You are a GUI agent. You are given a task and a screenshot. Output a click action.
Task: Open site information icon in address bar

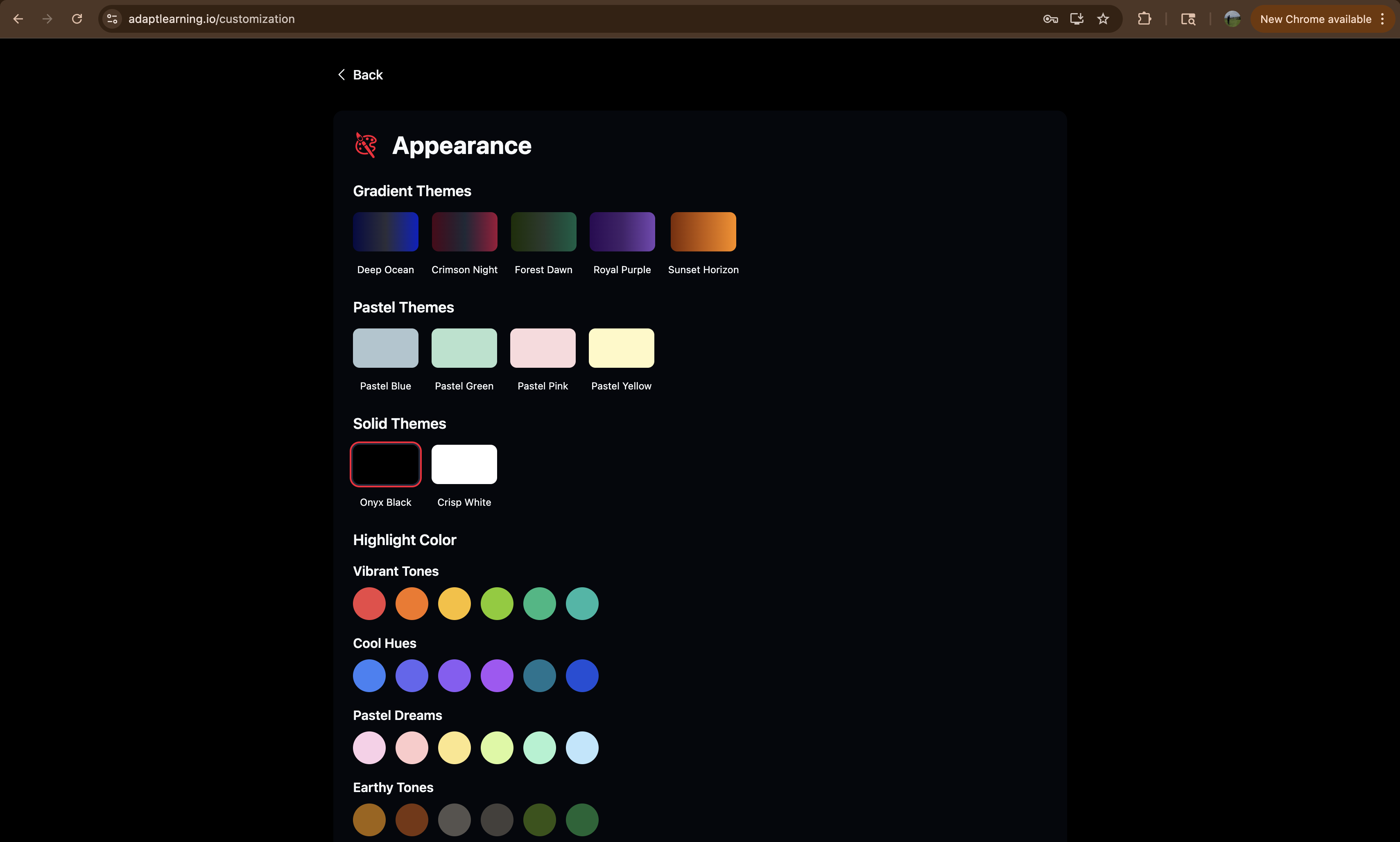(112, 19)
